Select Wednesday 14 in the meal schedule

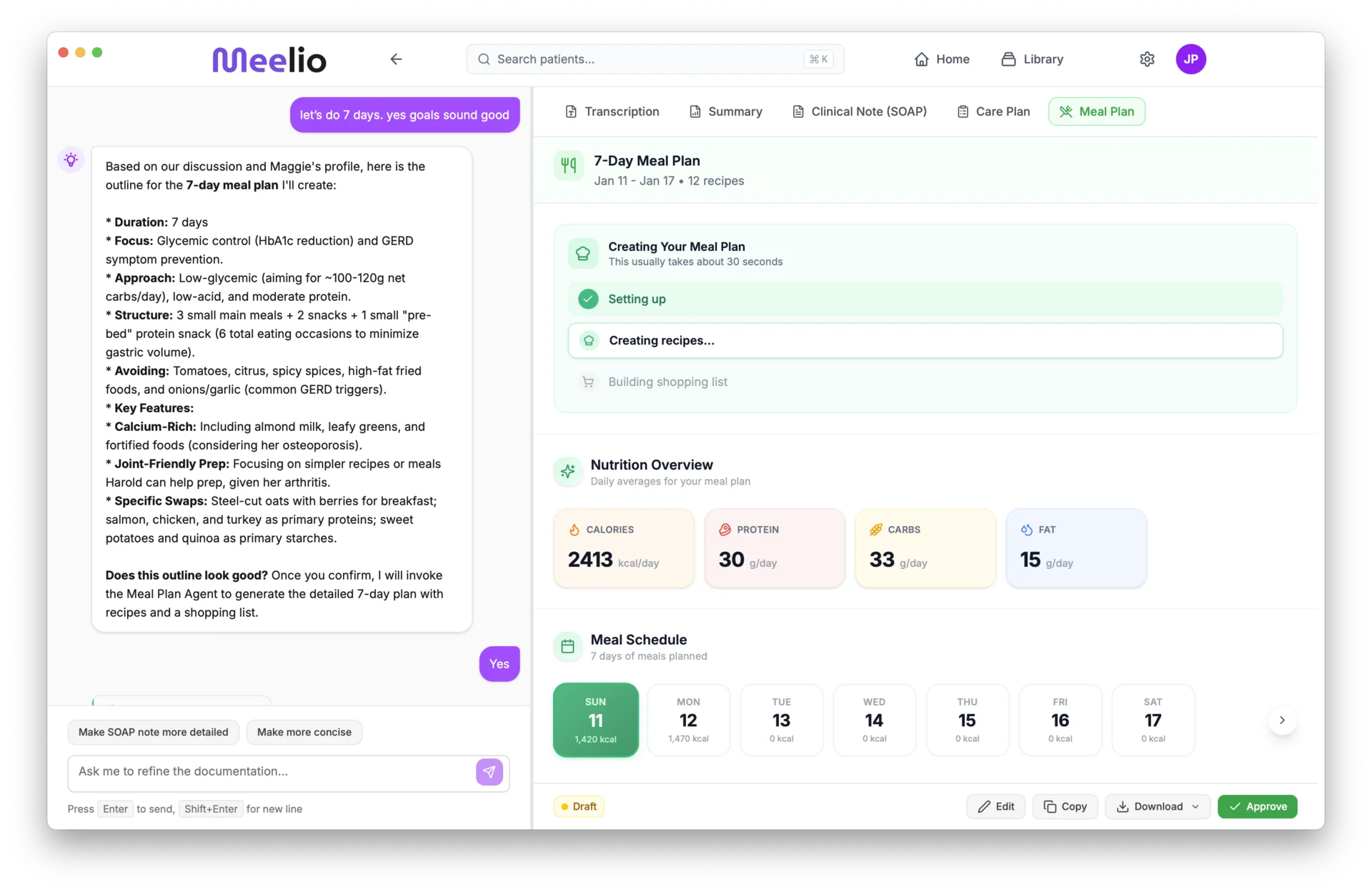(874, 720)
